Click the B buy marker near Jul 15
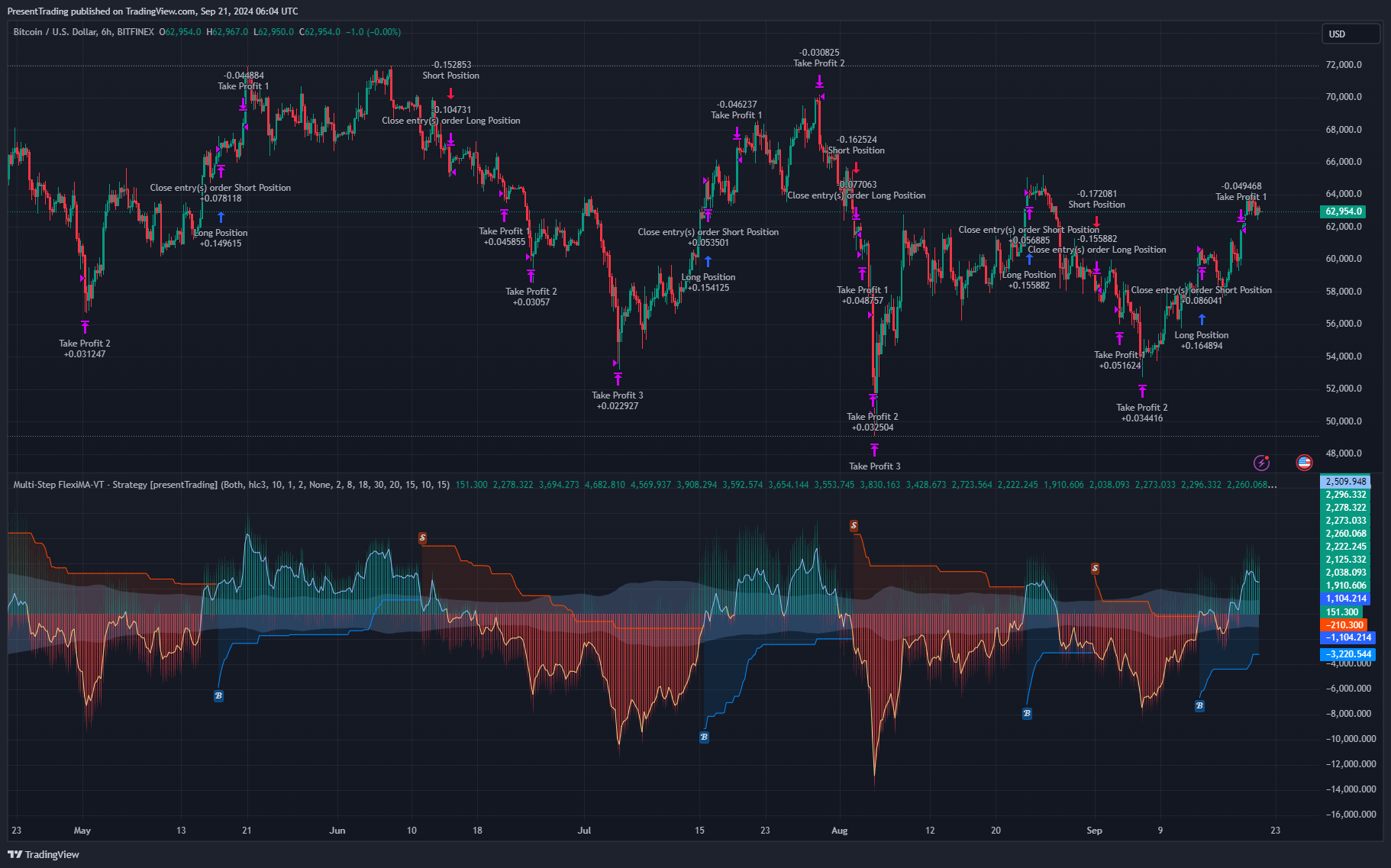The height and width of the screenshot is (868, 1391). [x=704, y=737]
